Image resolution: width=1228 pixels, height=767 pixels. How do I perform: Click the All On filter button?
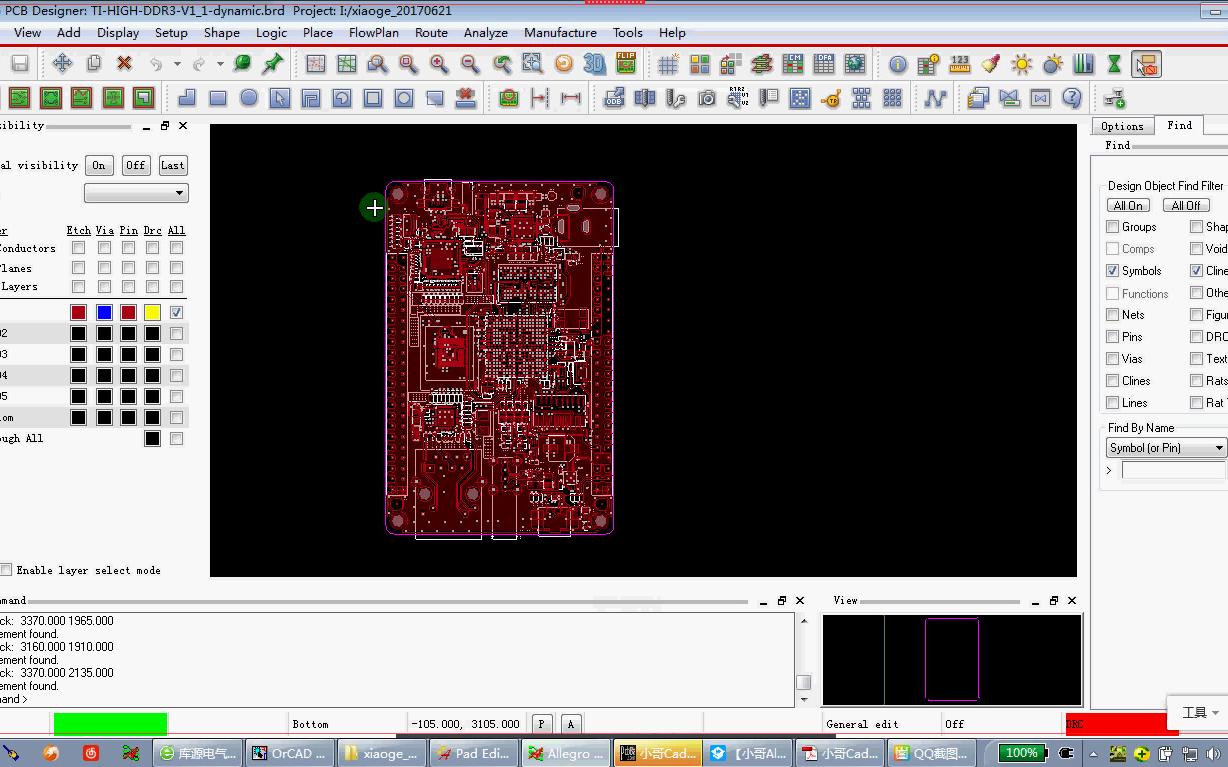pyautogui.click(x=1129, y=205)
